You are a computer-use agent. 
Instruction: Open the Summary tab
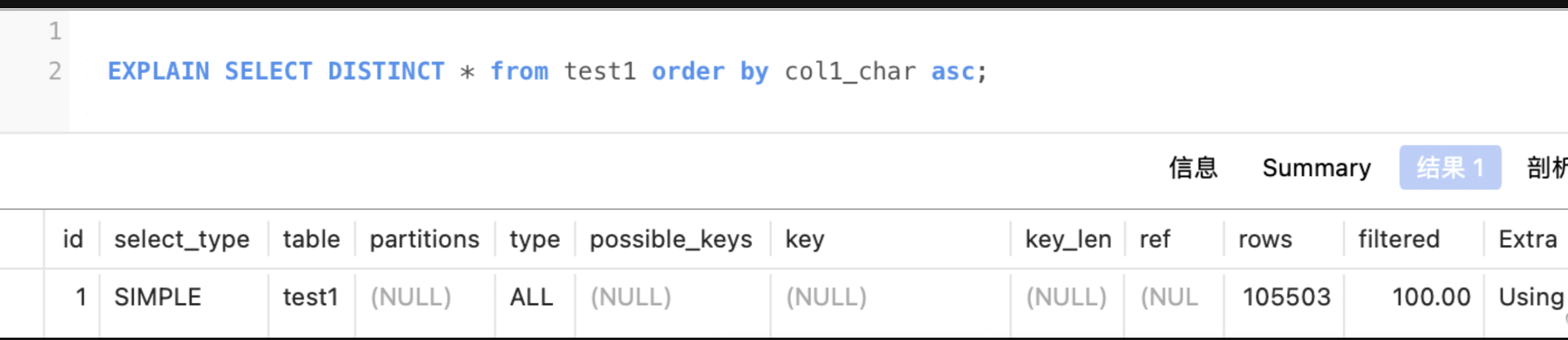[1316, 168]
